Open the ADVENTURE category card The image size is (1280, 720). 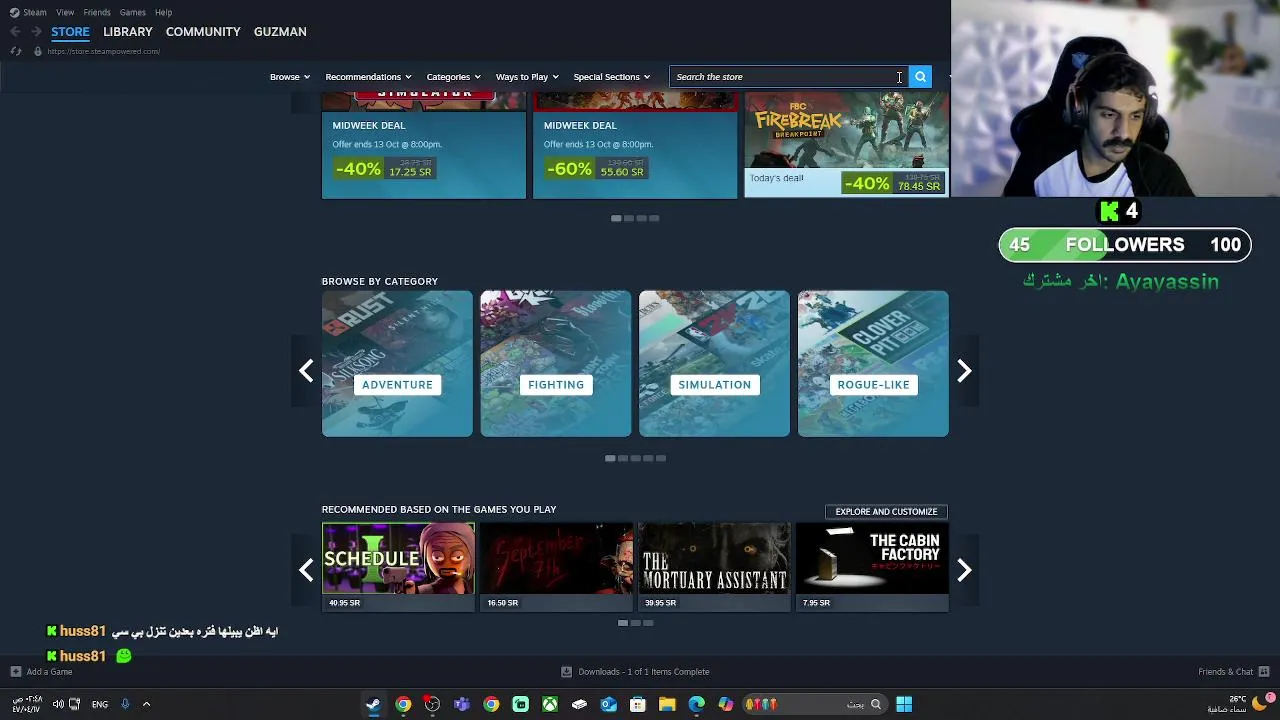pos(397,364)
